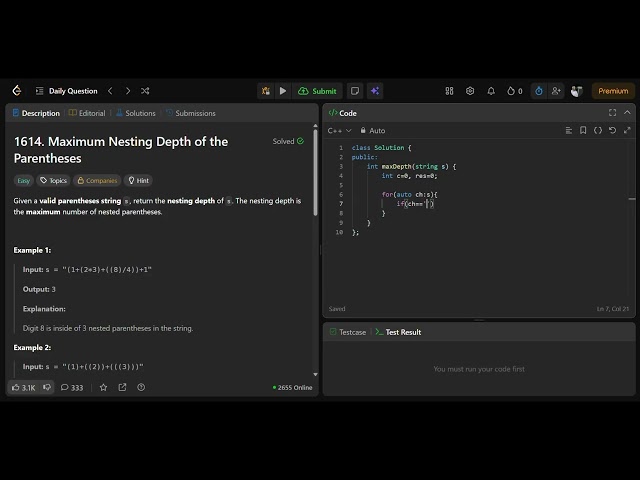Go to previous question arrow
640x480 pixels.
(x=110, y=91)
